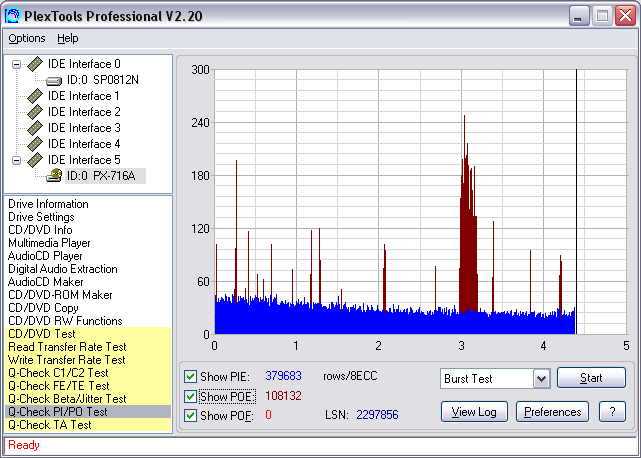Collapse the IDE Interface 5 tree node
The image size is (641, 458).
(16, 160)
